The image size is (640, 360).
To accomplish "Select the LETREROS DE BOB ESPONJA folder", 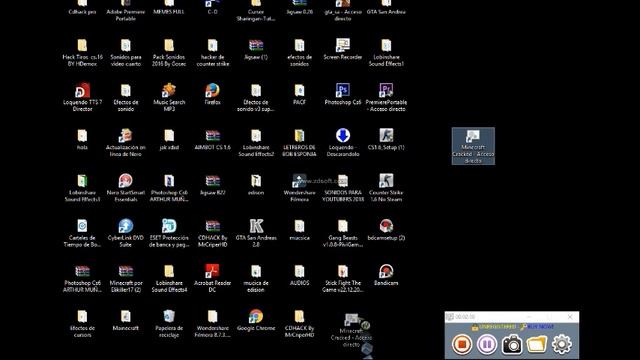I will [299, 143].
